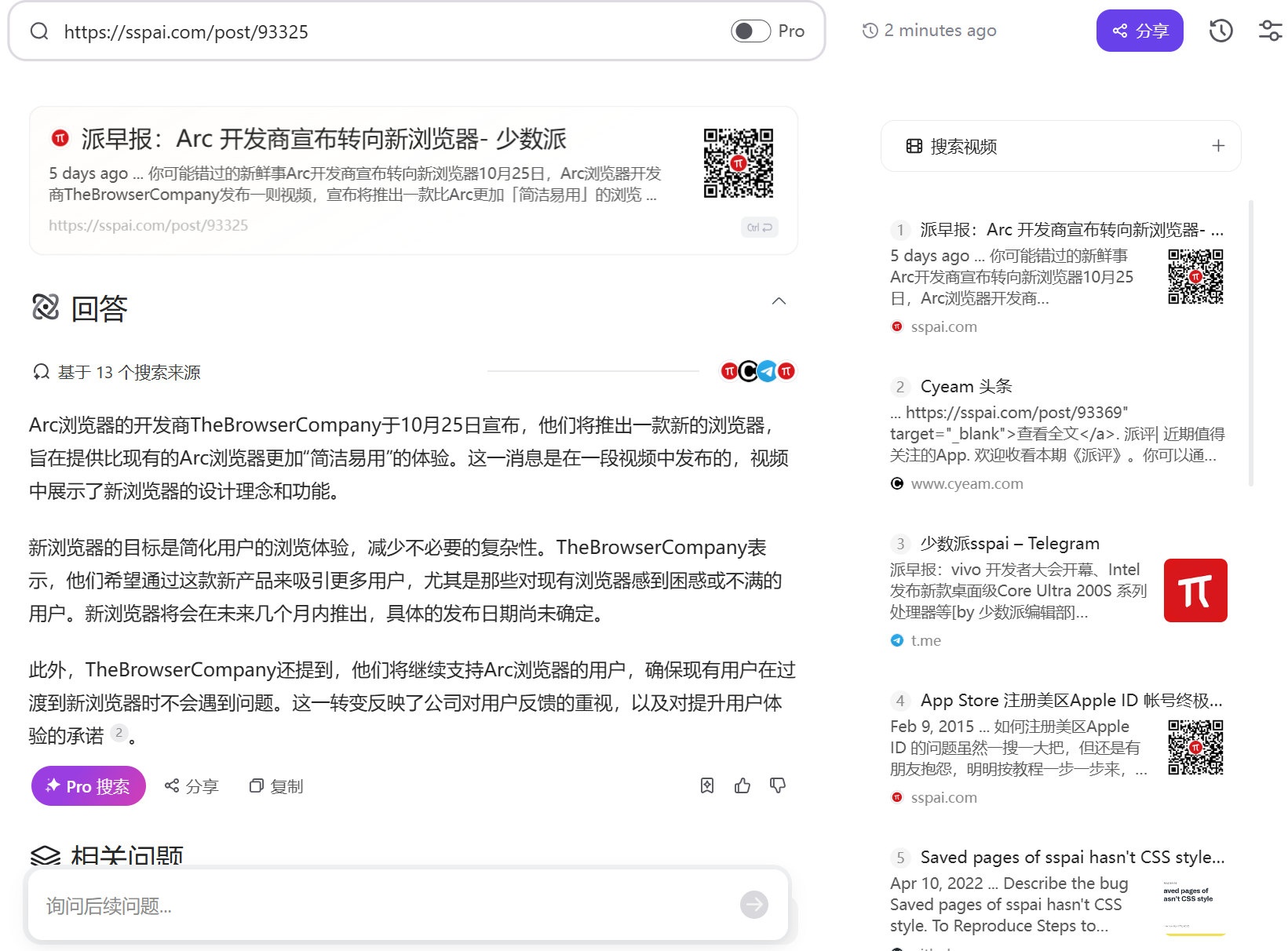
Task: Click the red π thumbnail of Telegram source
Action: [x=1195, y=590]
